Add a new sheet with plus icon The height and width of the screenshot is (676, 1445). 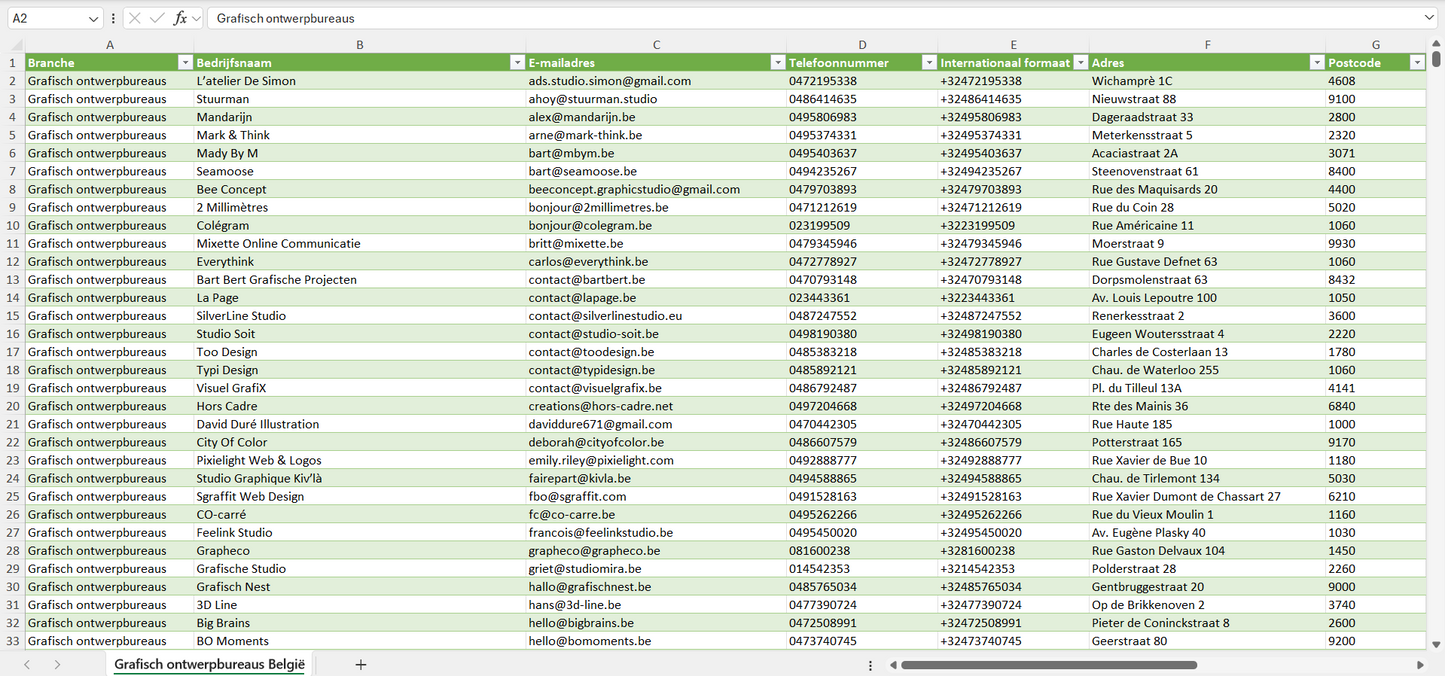pyautogui.click(x=361, y=665)
